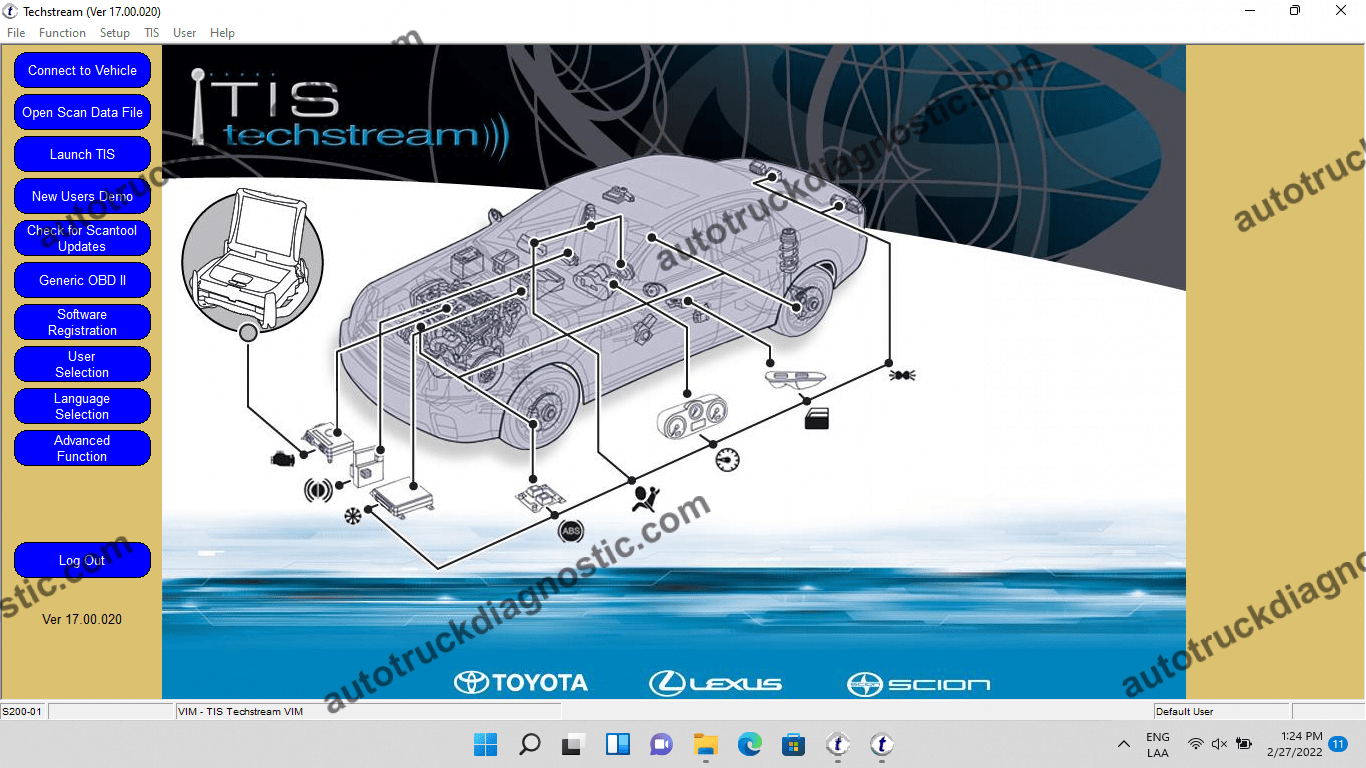The image size is (1366, 768).
Task: Open the Help menu
Action: 222,33
